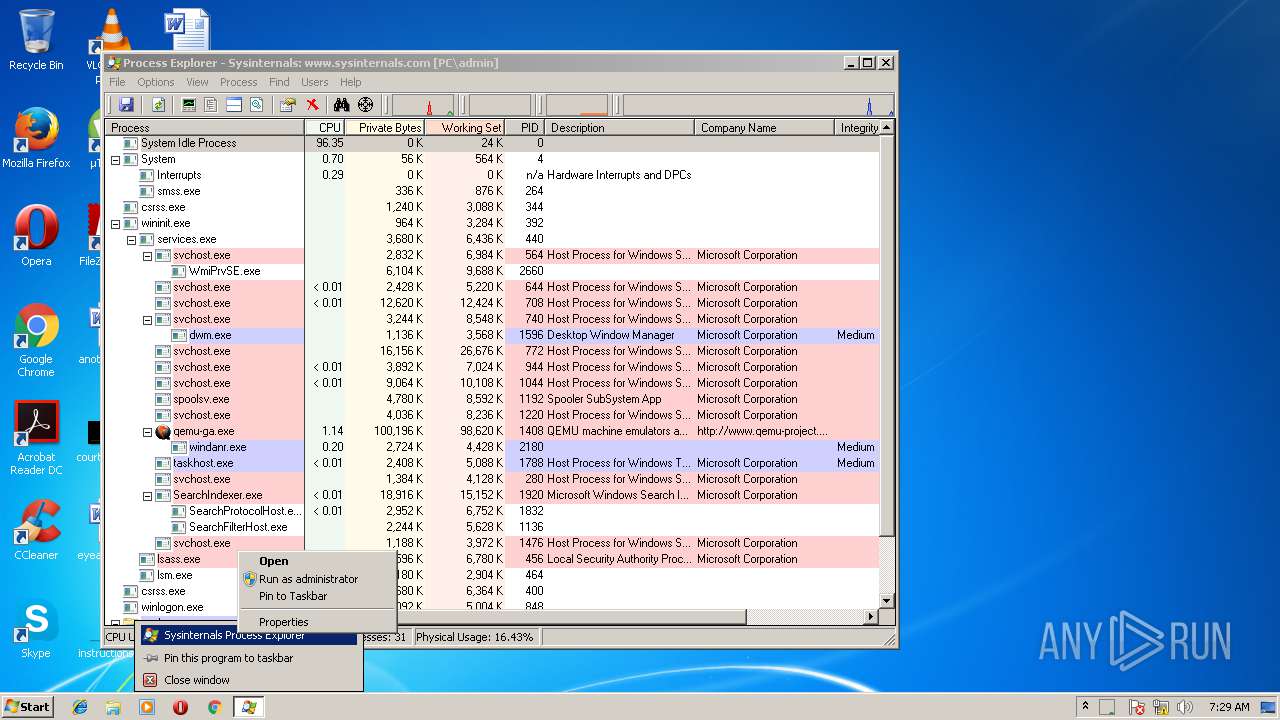Click Pin this program to taskbar
Viewport: 1280px width, 720px height.
click(248, 658)
